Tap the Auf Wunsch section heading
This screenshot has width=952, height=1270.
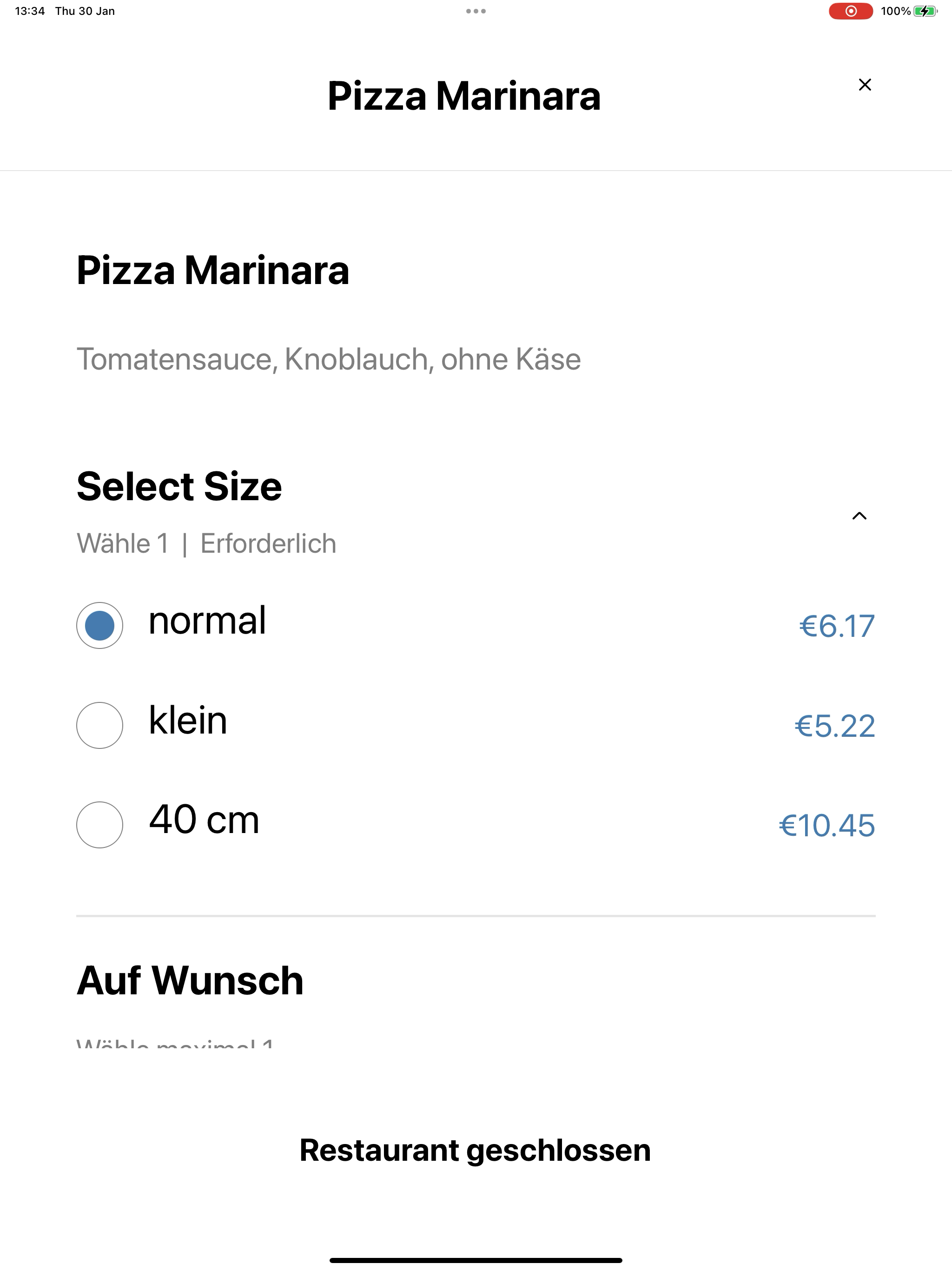[190, 981]
